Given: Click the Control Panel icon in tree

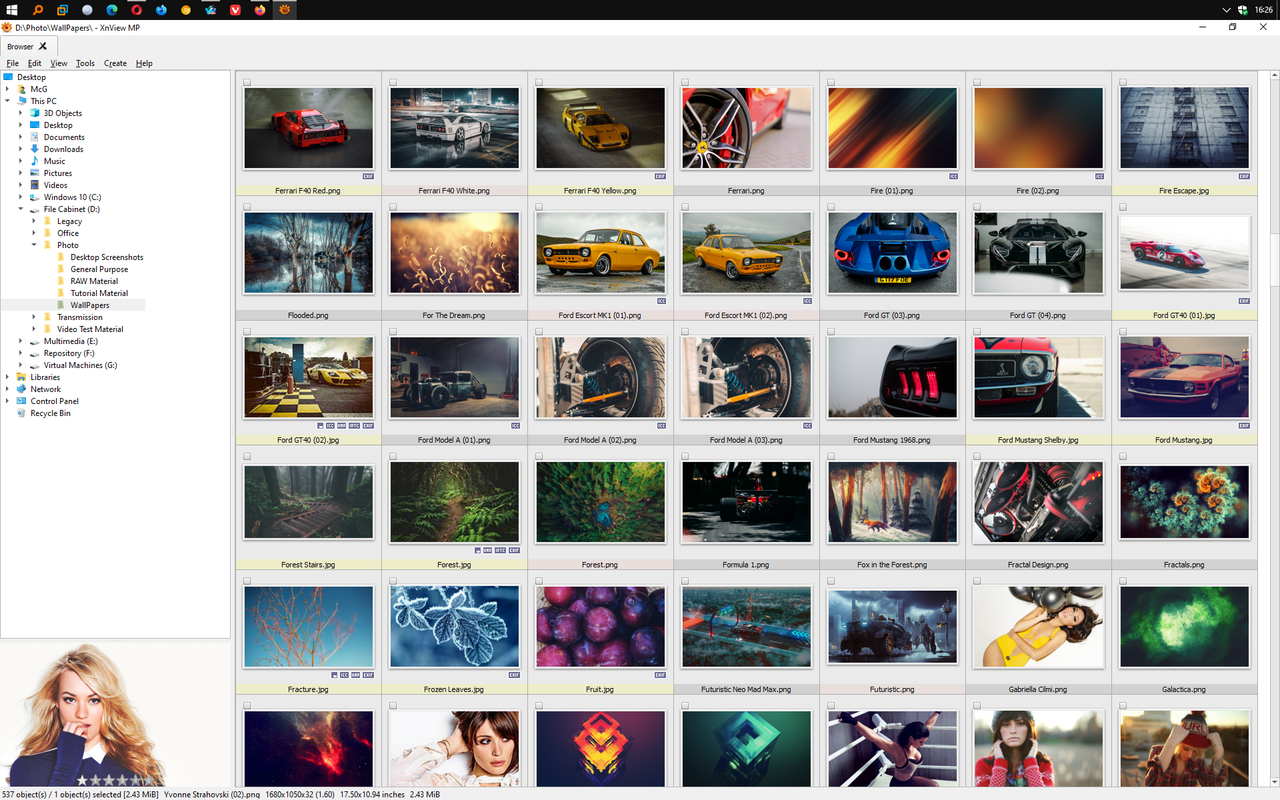Looking at the screenshot, I should pos(22,401).
